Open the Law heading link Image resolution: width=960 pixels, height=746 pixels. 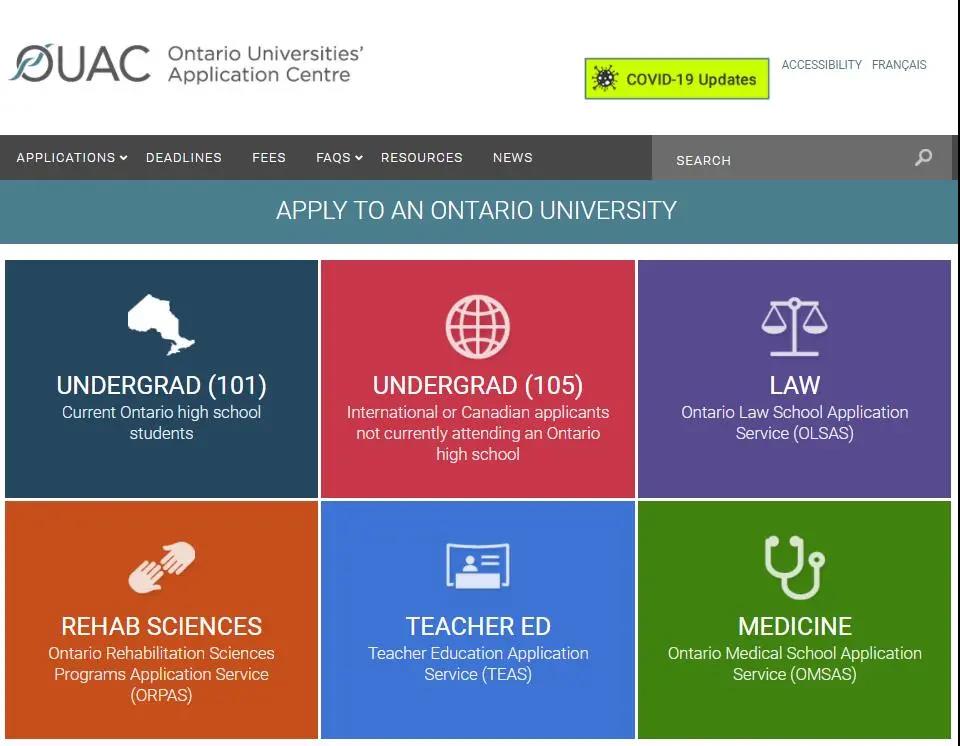(795, 385)
